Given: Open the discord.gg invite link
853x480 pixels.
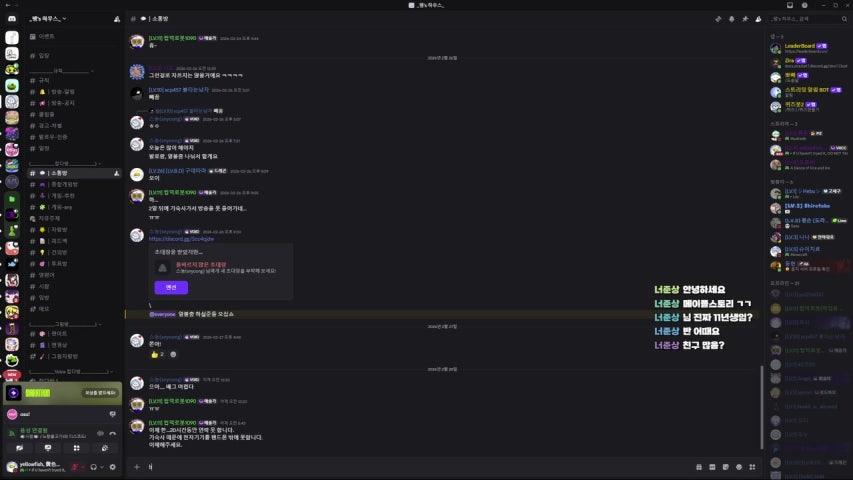Looking at the screenshot, I should (181, 239).
